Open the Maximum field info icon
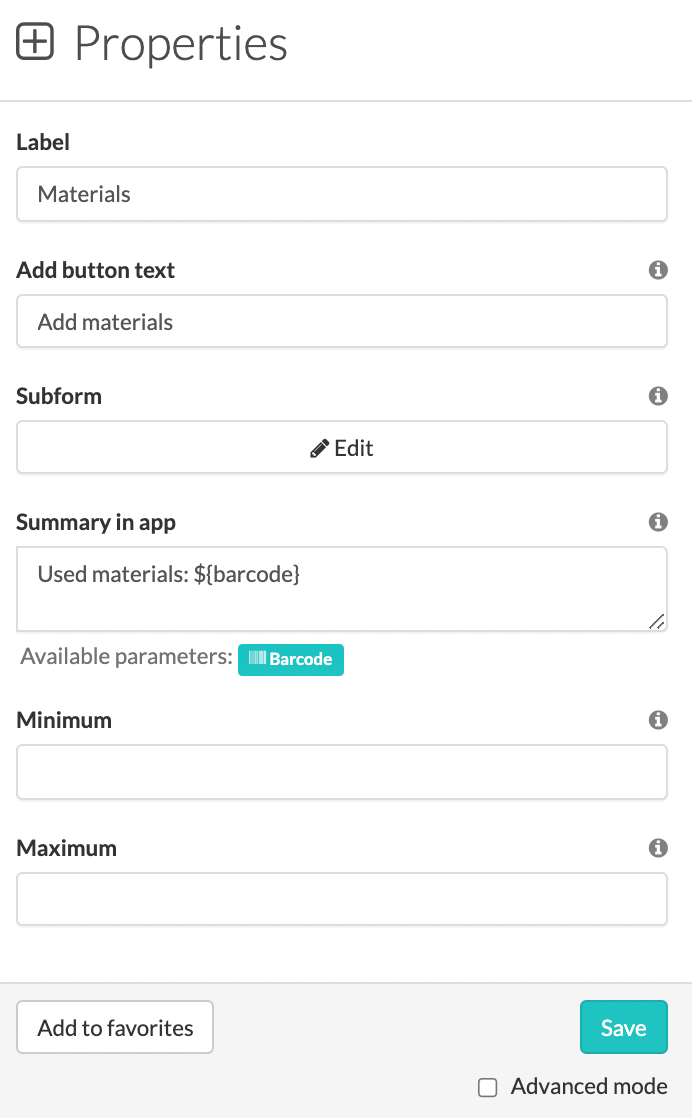The image size is (692, 1118). [658, 848]
